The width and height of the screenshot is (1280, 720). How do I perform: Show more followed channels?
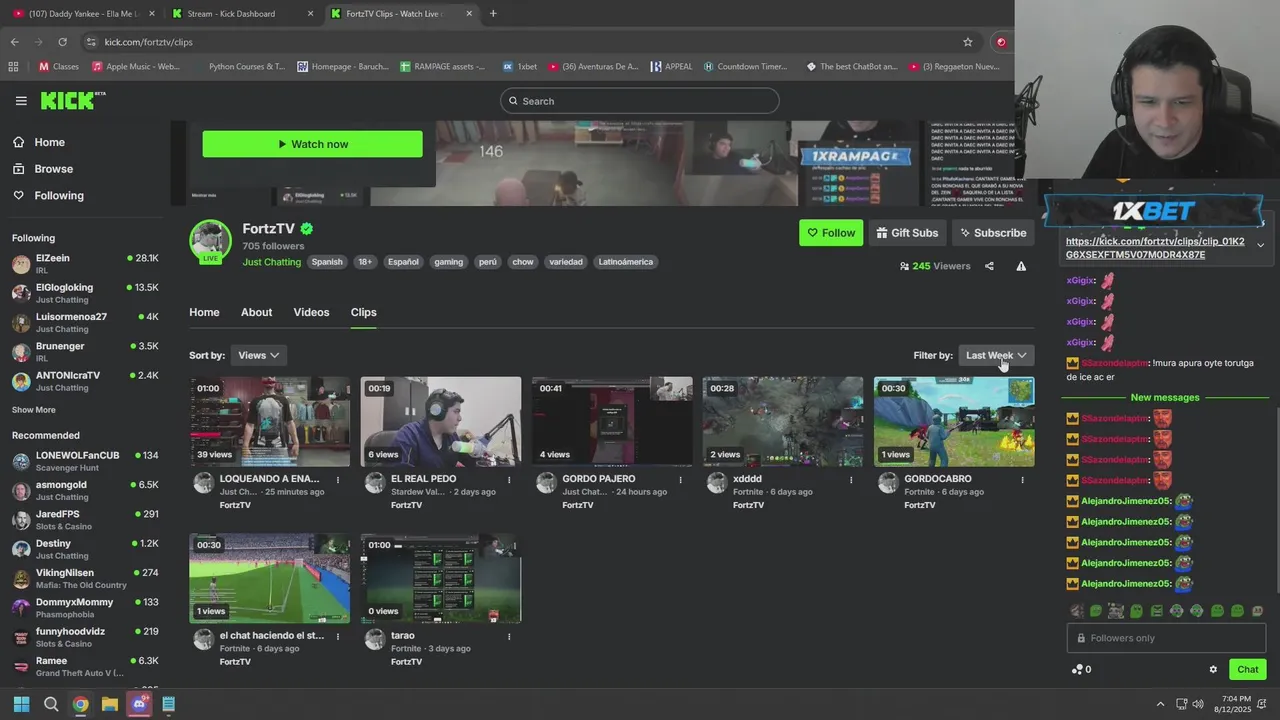coord(34,410)
